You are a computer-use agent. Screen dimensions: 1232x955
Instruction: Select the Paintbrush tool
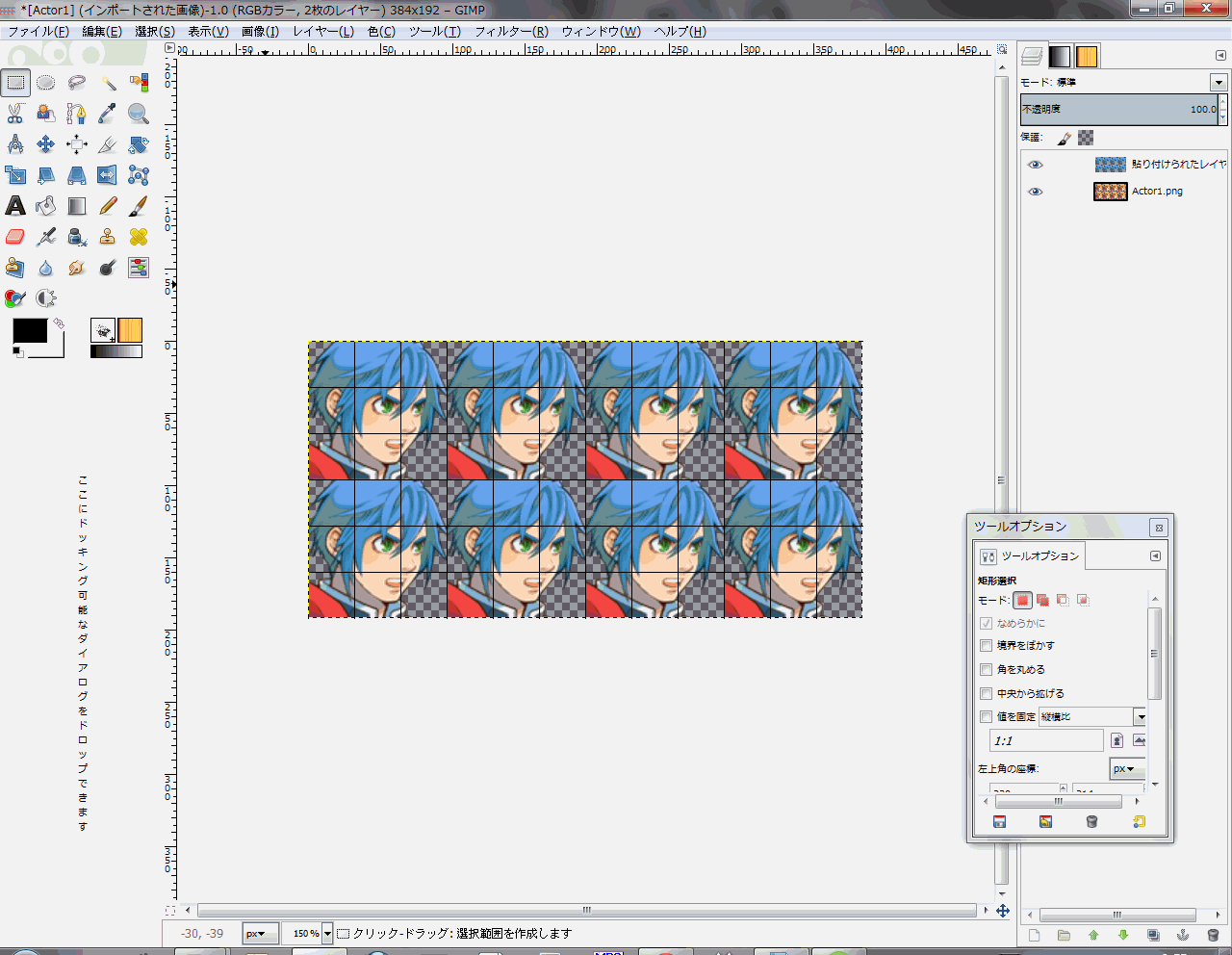tap(139, 206)
